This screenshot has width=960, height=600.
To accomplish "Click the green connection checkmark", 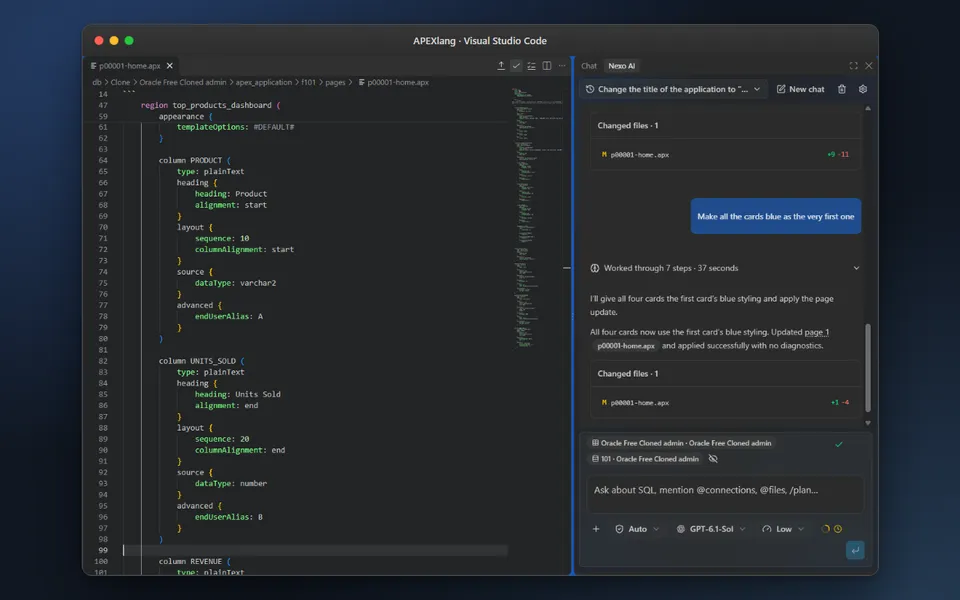I will coord(839,444).
